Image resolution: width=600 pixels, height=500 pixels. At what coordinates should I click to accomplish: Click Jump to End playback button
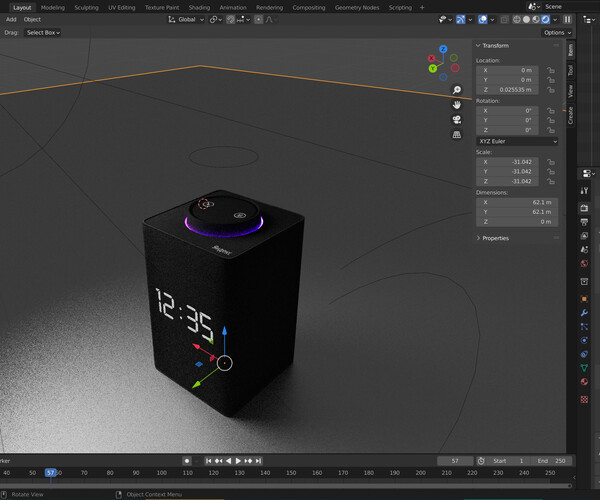[x=259, y=461]
